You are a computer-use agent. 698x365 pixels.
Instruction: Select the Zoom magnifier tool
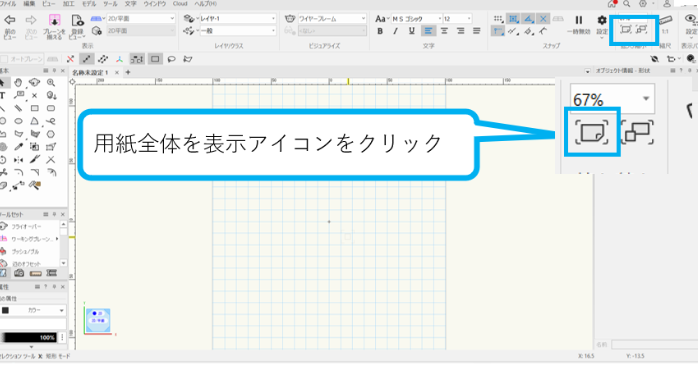51,82
